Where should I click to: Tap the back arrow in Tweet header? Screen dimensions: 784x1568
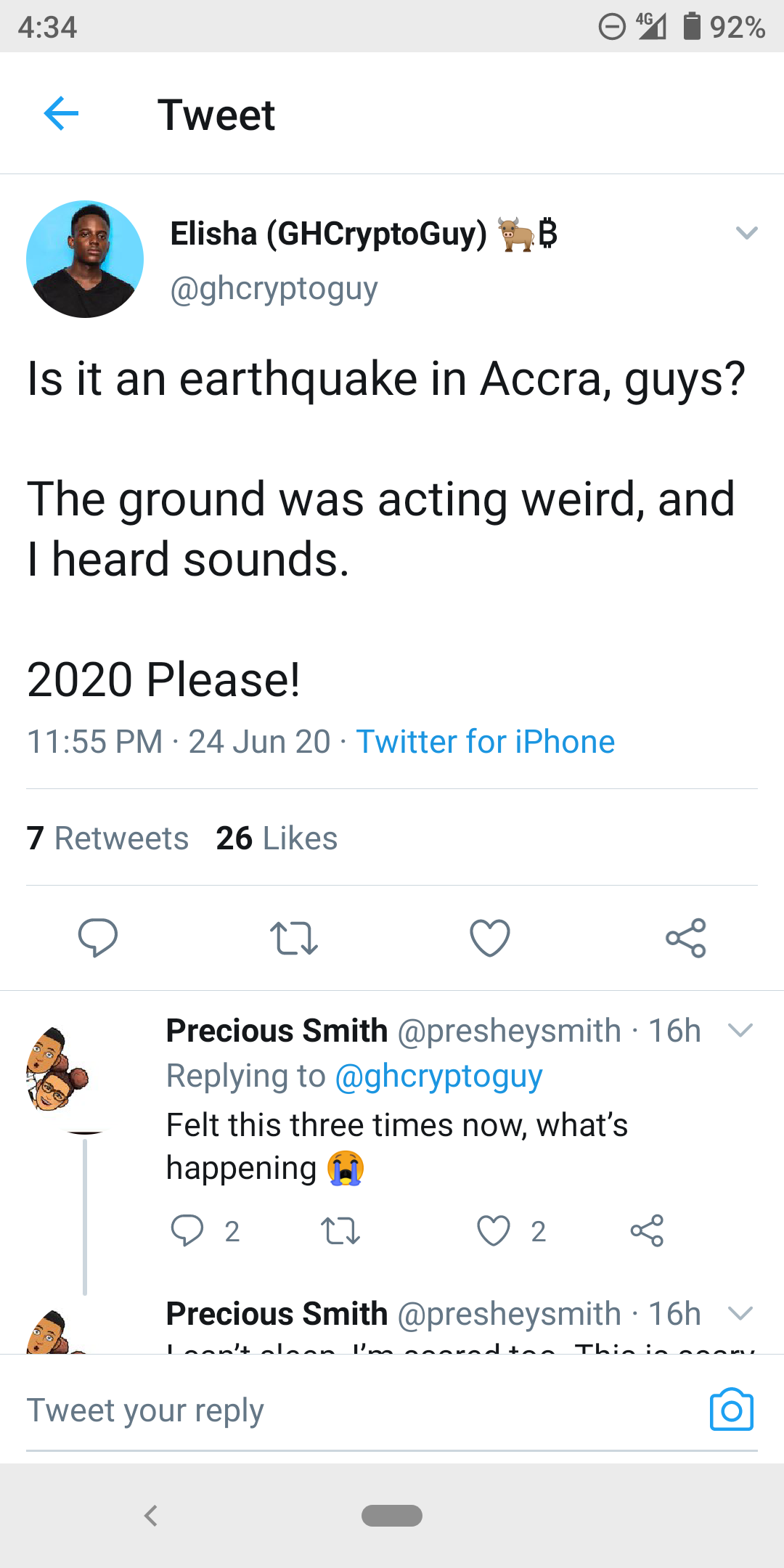(x=61, y=114)
